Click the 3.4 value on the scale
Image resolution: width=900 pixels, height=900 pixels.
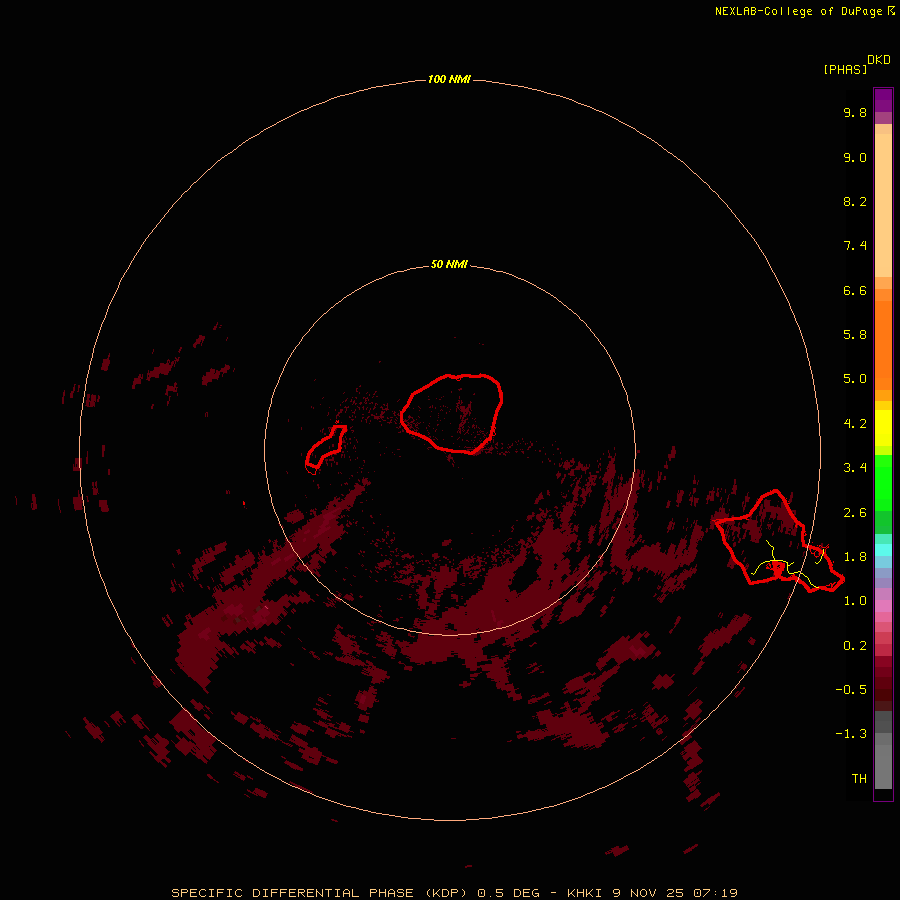[x=855, y=468]
